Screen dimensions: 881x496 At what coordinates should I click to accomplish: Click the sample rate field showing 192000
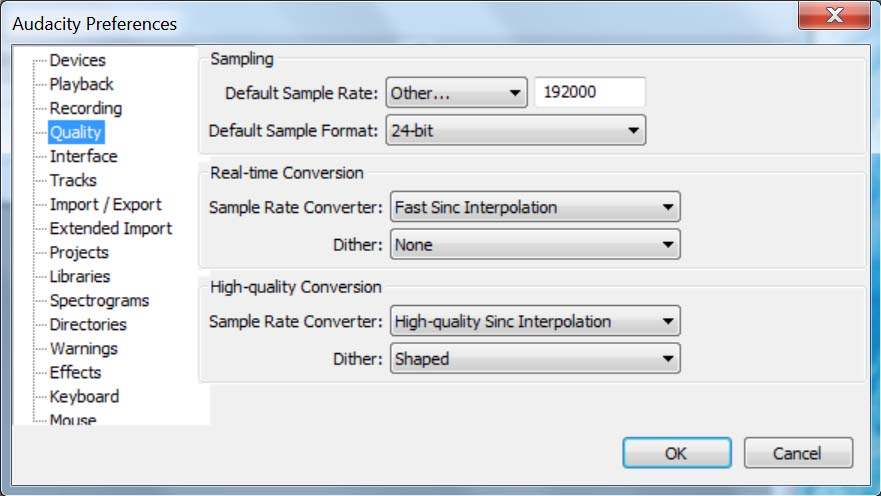(x=590, y=93)
